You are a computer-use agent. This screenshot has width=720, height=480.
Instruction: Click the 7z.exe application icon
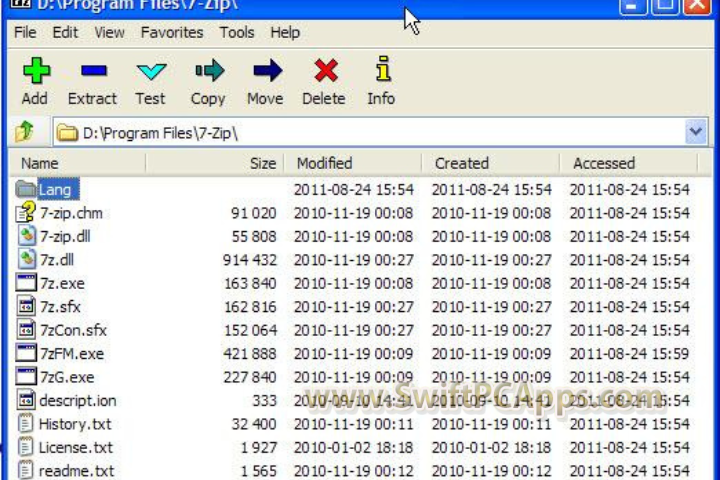pyautogui.click(x=26, y=282)
